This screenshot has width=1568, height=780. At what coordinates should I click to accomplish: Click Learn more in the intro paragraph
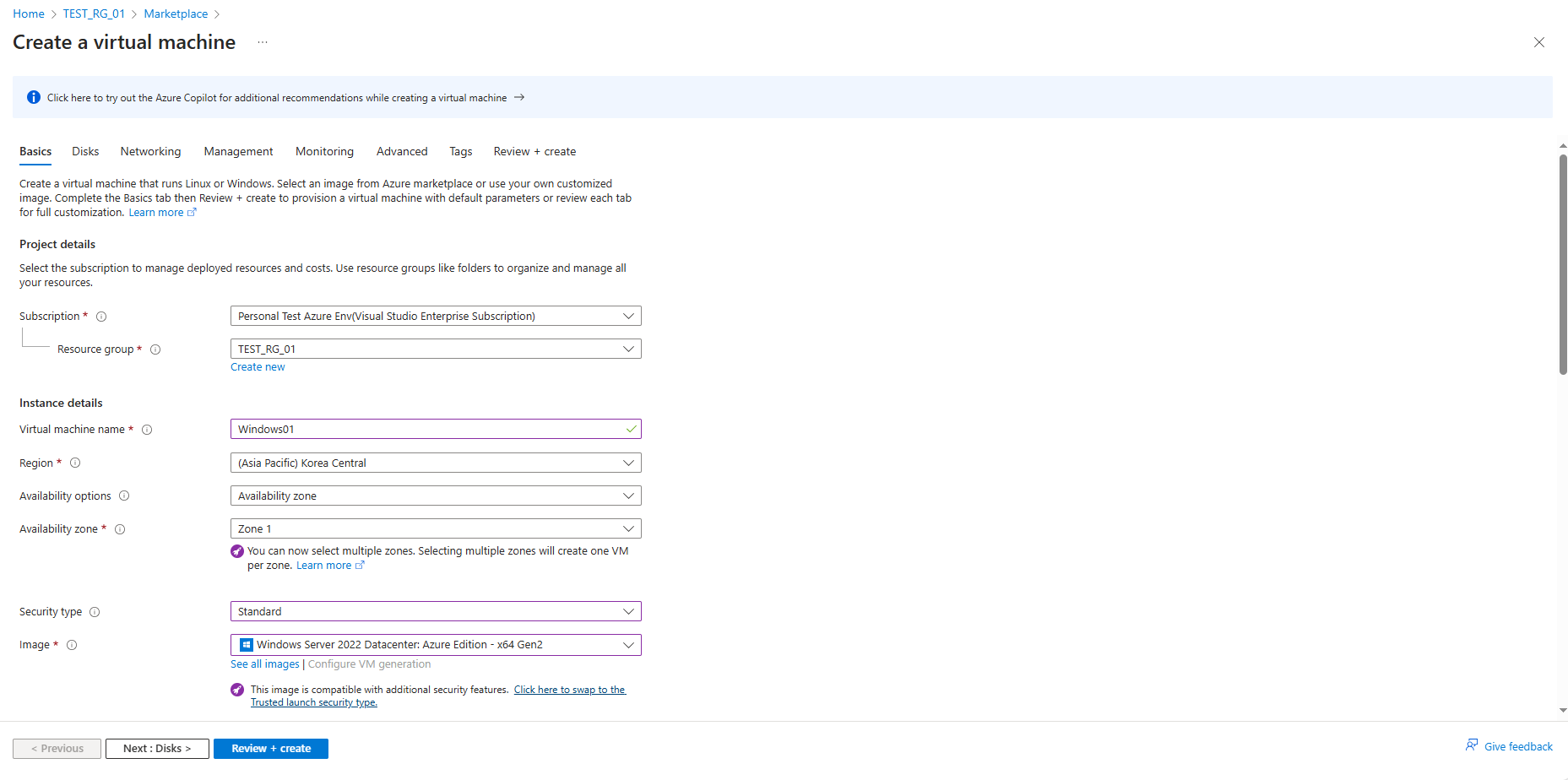(155, 213)
